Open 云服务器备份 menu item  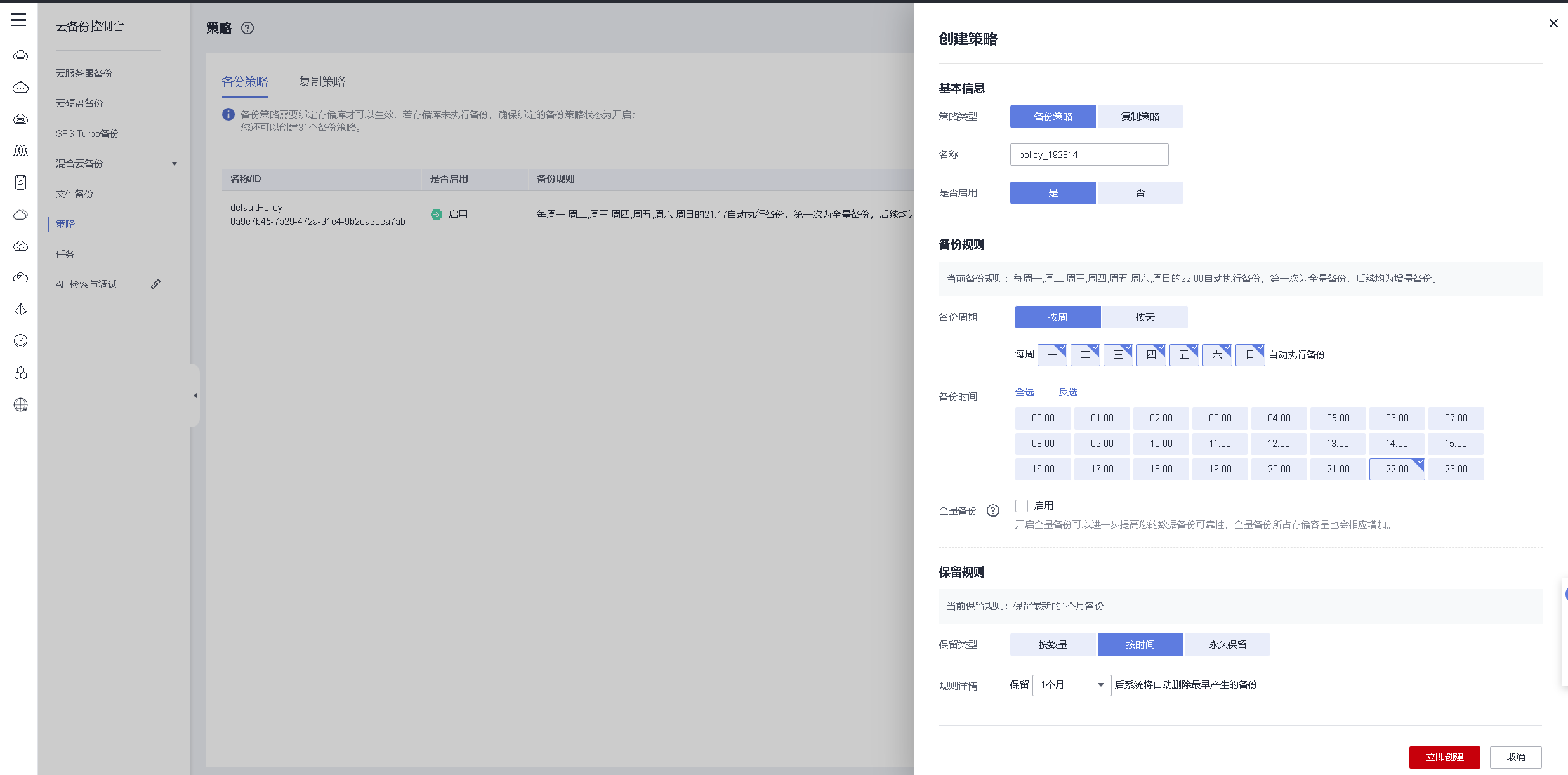point(84,73)
